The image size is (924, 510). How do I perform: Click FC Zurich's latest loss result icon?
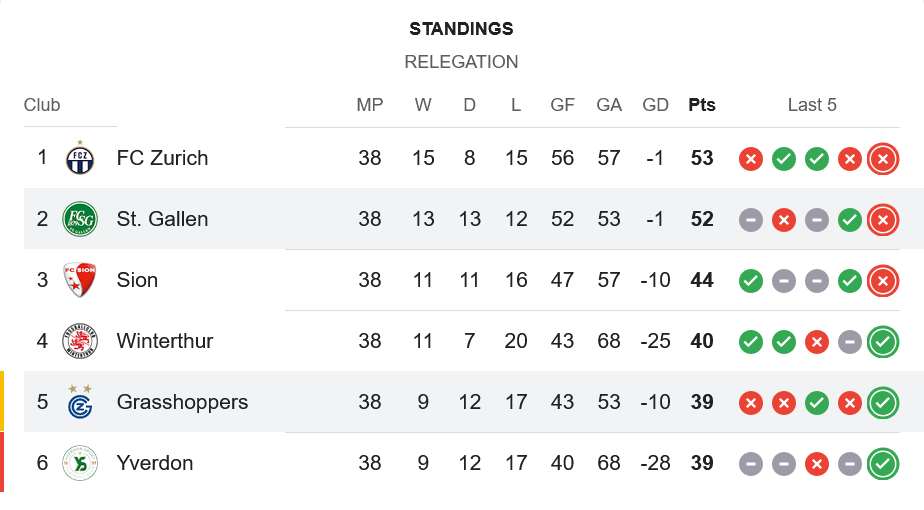coord(882,158)
